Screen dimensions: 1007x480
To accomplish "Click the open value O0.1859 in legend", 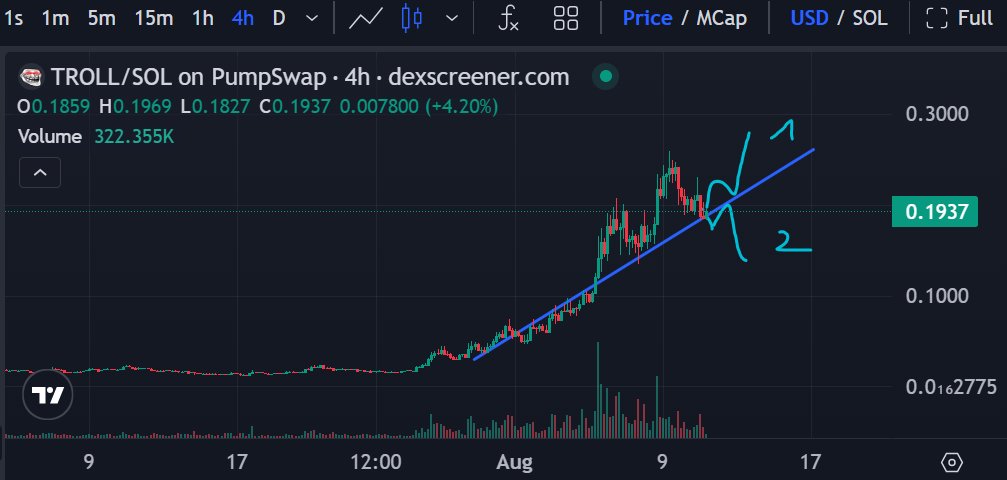I will (54, 107).
